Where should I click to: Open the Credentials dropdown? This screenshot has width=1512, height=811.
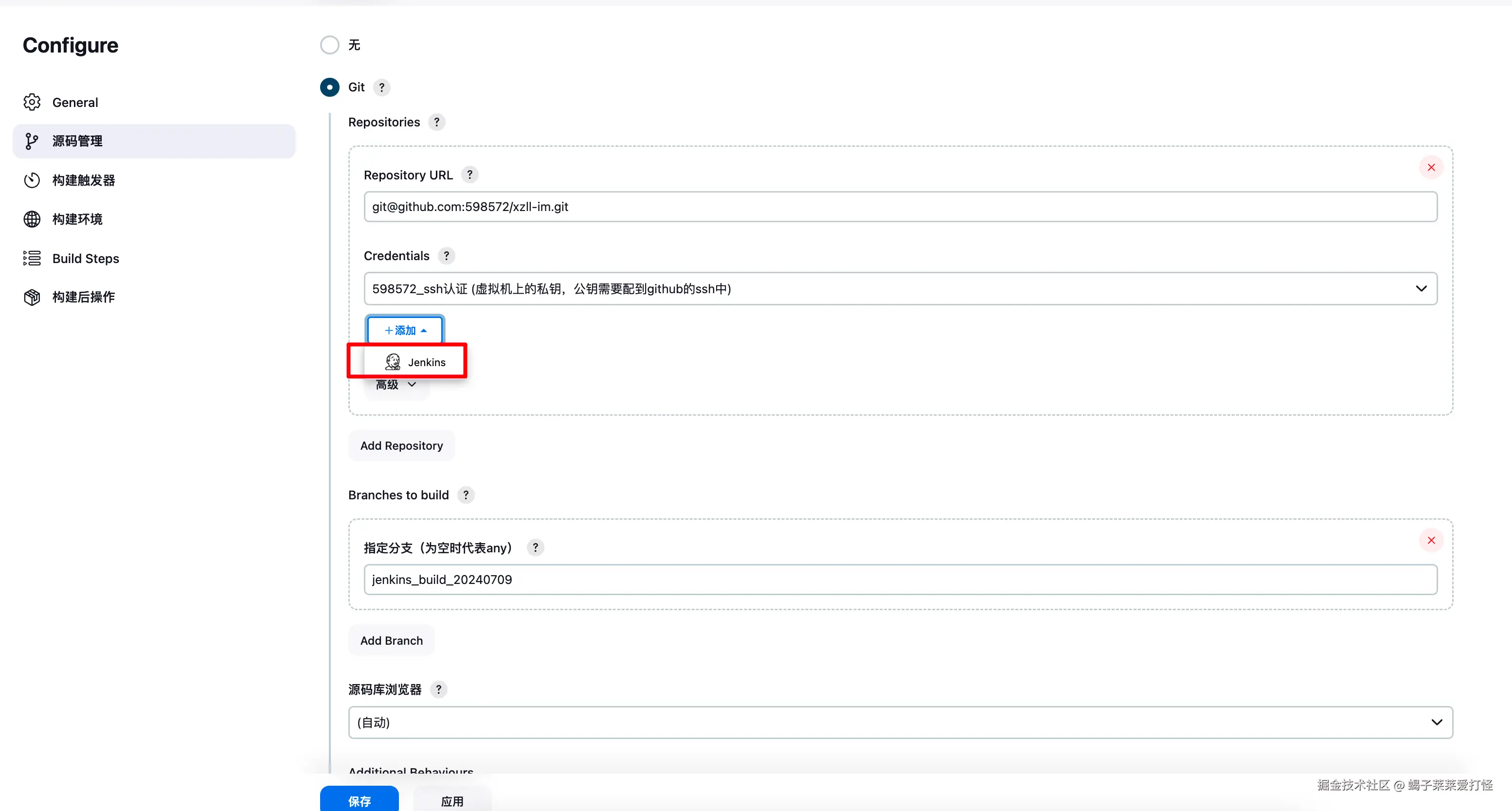pyautogui.click(x=900, y=289)
